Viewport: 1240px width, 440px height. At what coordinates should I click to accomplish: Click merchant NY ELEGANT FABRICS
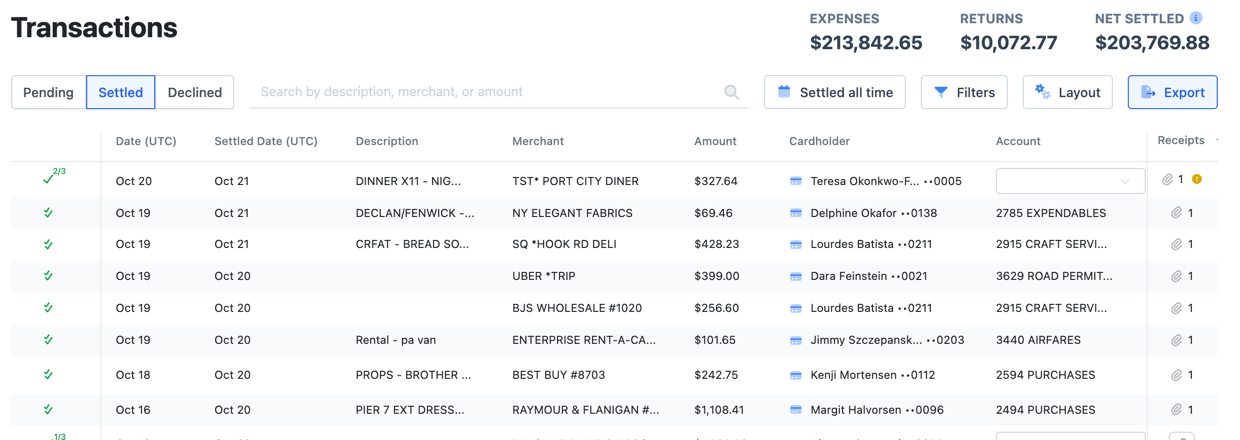[572, 213]
